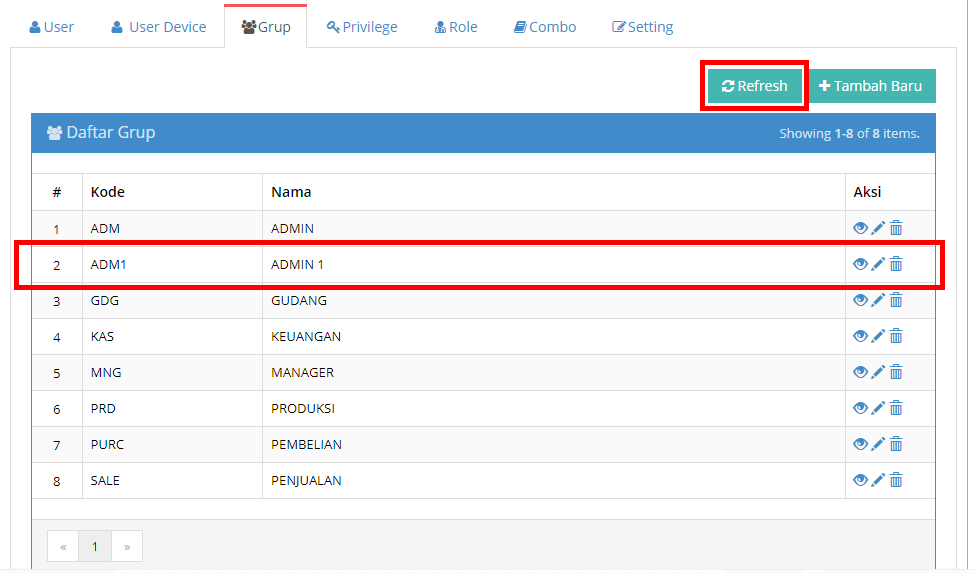Click the PENJUALAN name cell
This screenshot has height=573, width=977.
point(554,481)
